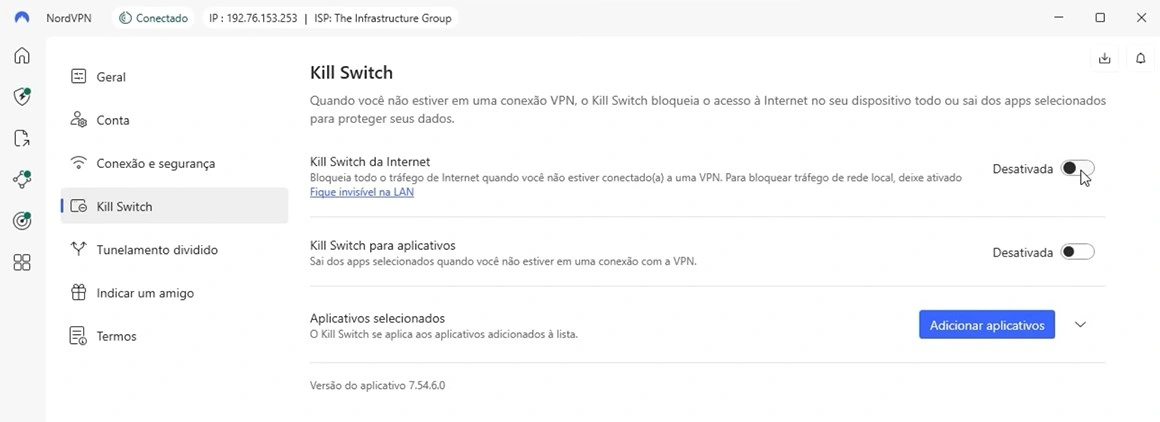
Task: Click the Kill Switch sidebar icon
Action: coord(78,207)
